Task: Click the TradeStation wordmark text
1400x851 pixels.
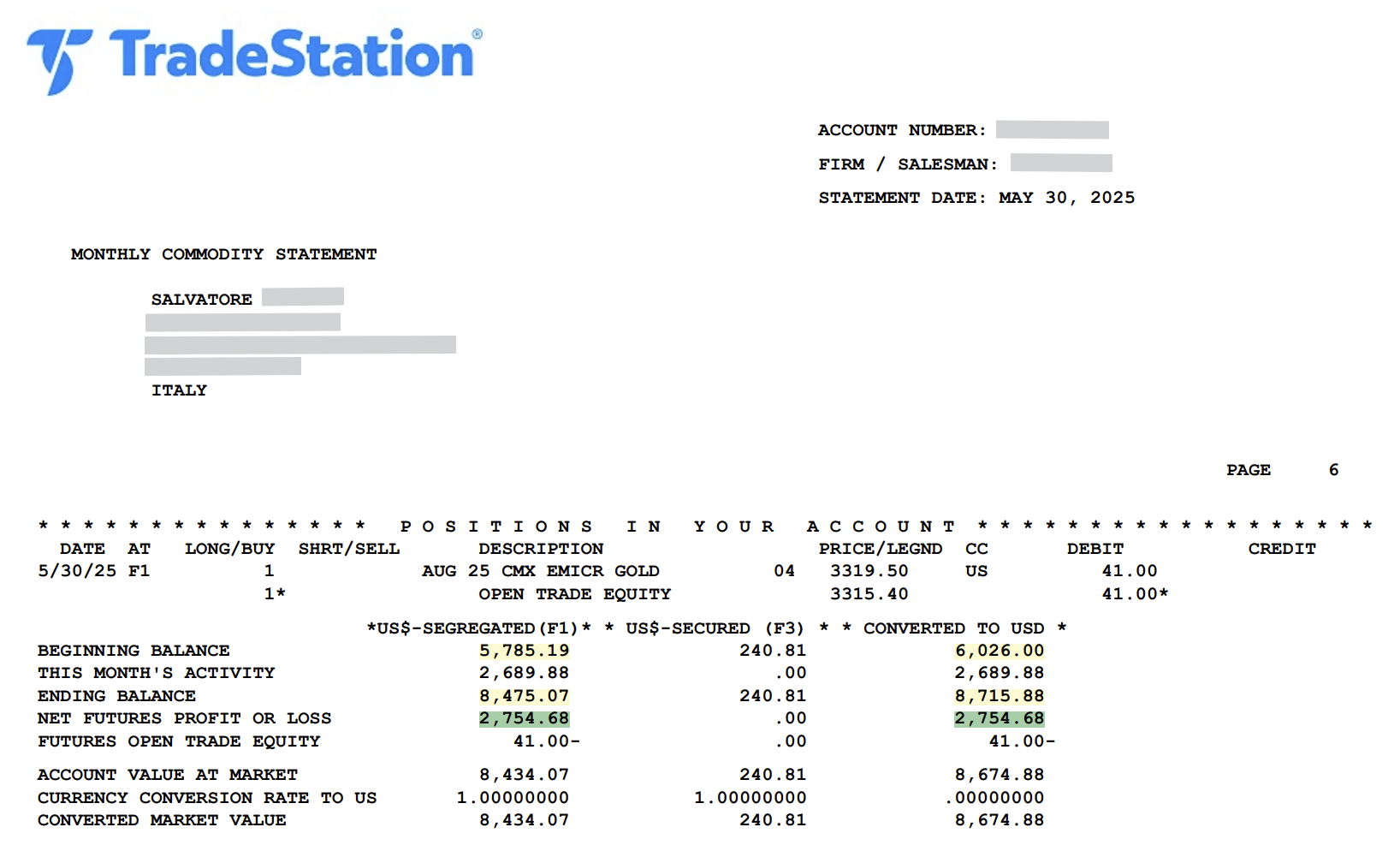Action: pos(291,55)
